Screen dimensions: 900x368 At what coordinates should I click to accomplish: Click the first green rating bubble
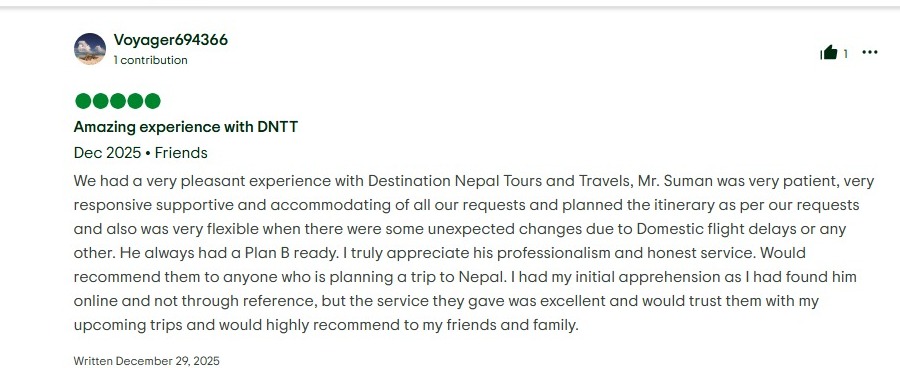pos(83,101)
